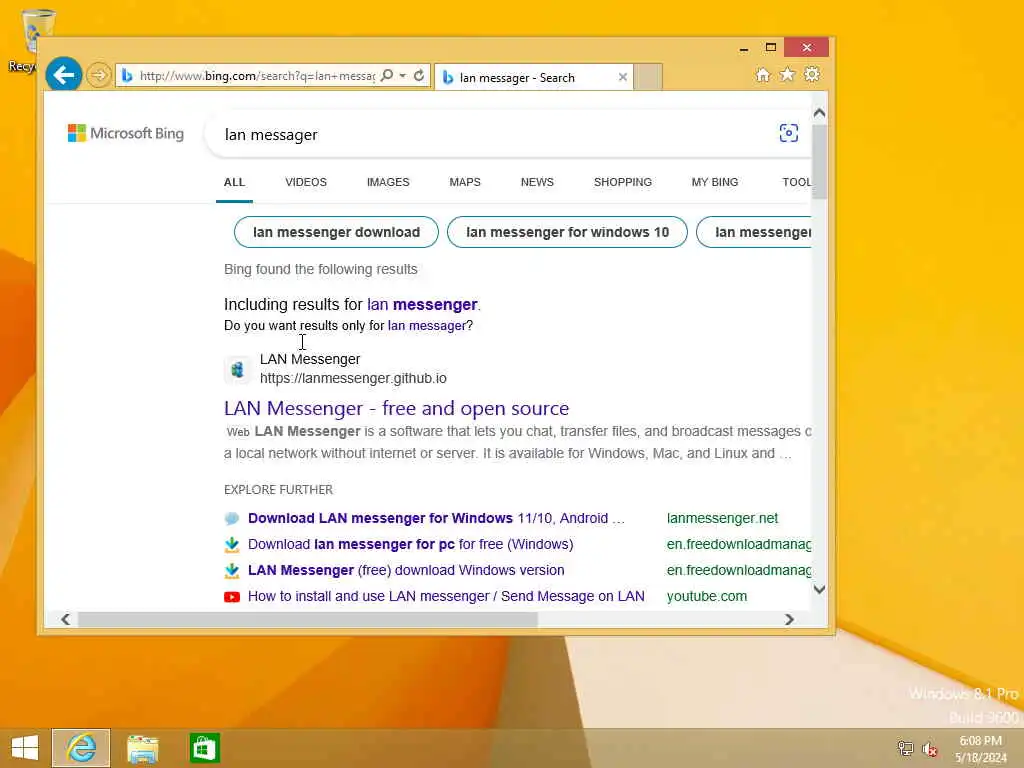Switch to the NEWS tab
Screen dimensions: 1024x768
tap(537, 182)
